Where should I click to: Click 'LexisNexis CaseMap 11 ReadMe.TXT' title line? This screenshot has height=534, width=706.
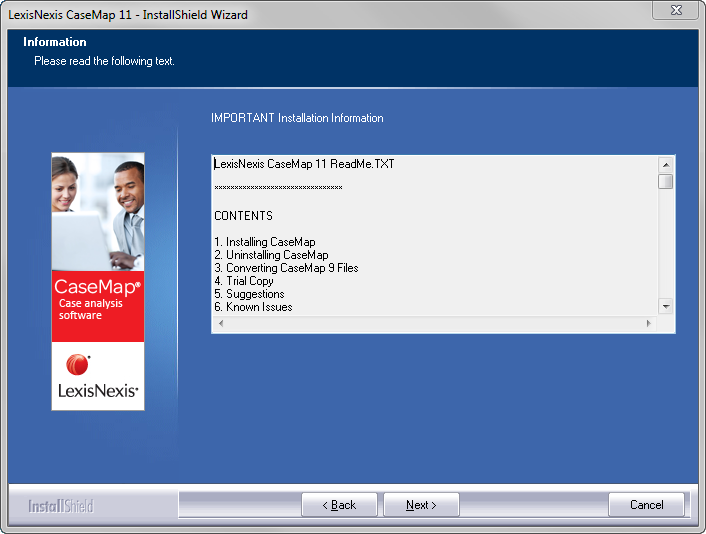(304, 164)
